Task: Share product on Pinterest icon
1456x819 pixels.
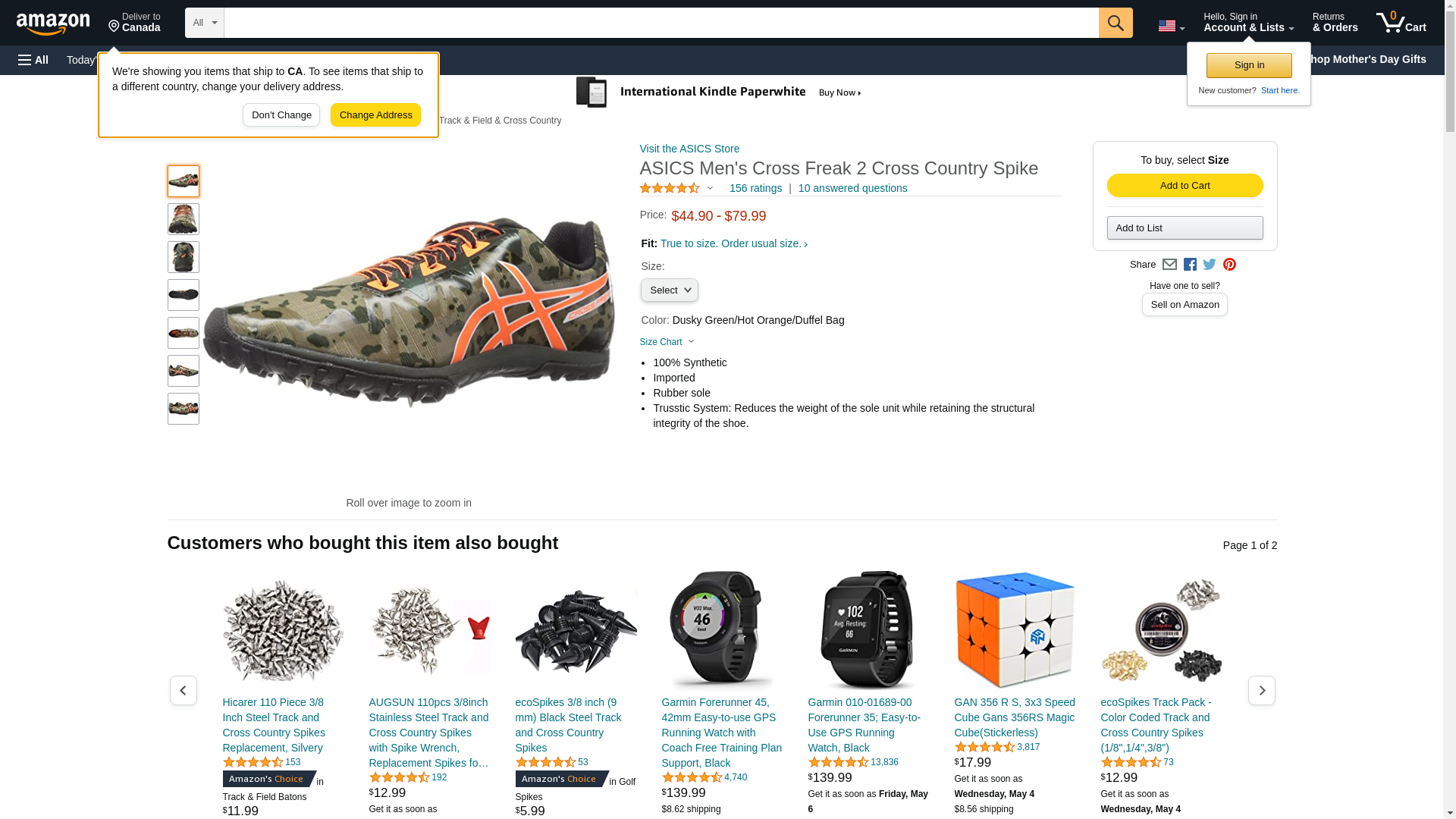Action: [x=1229, y=265]
